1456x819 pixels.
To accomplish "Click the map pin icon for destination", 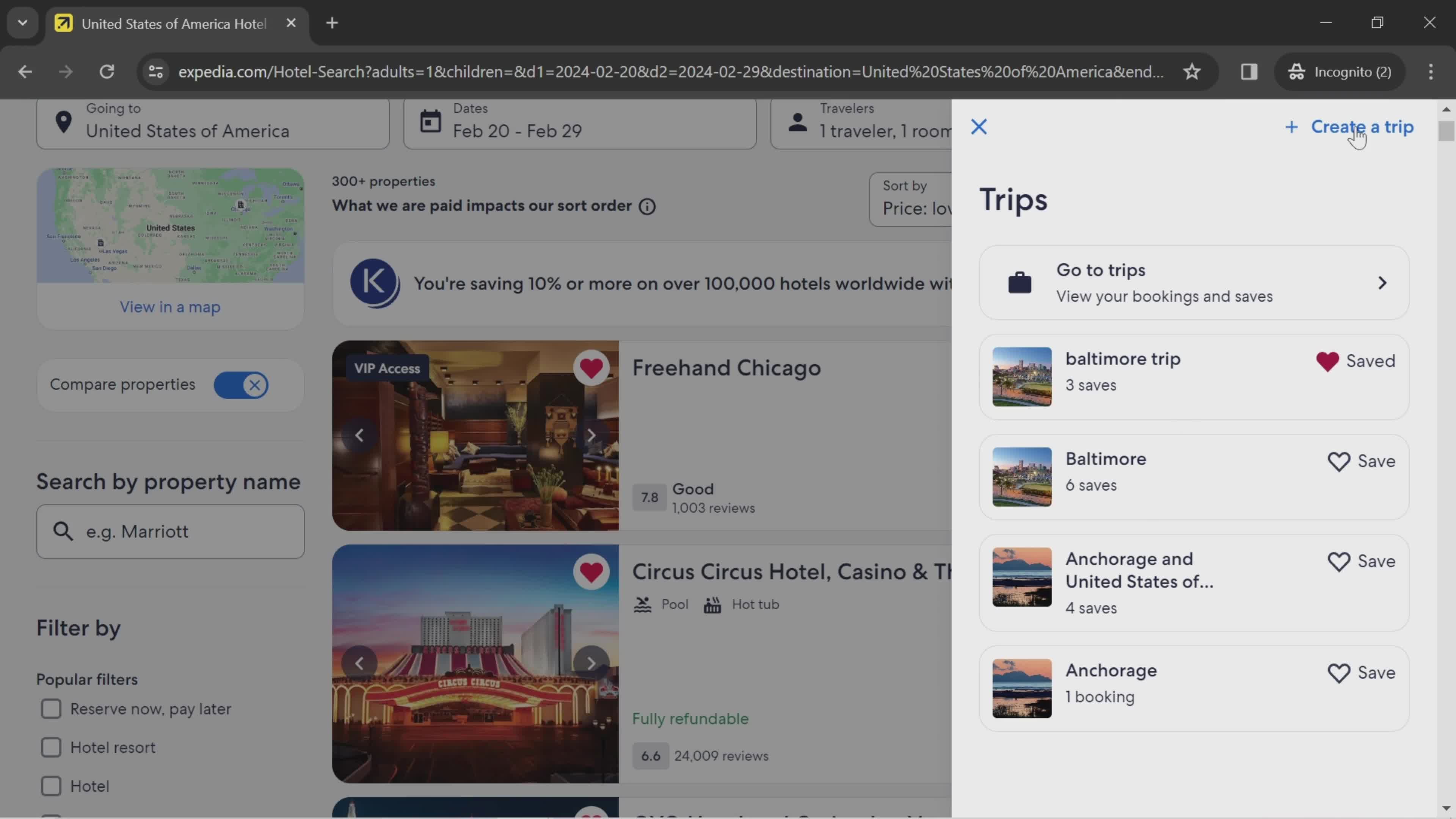I will point(63,120).
